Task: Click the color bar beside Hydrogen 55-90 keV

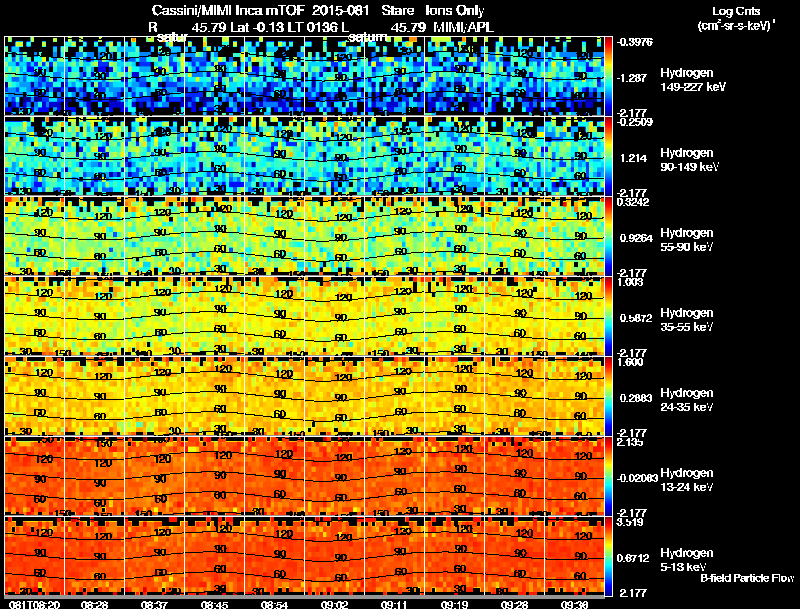Action: click(608, 236)
